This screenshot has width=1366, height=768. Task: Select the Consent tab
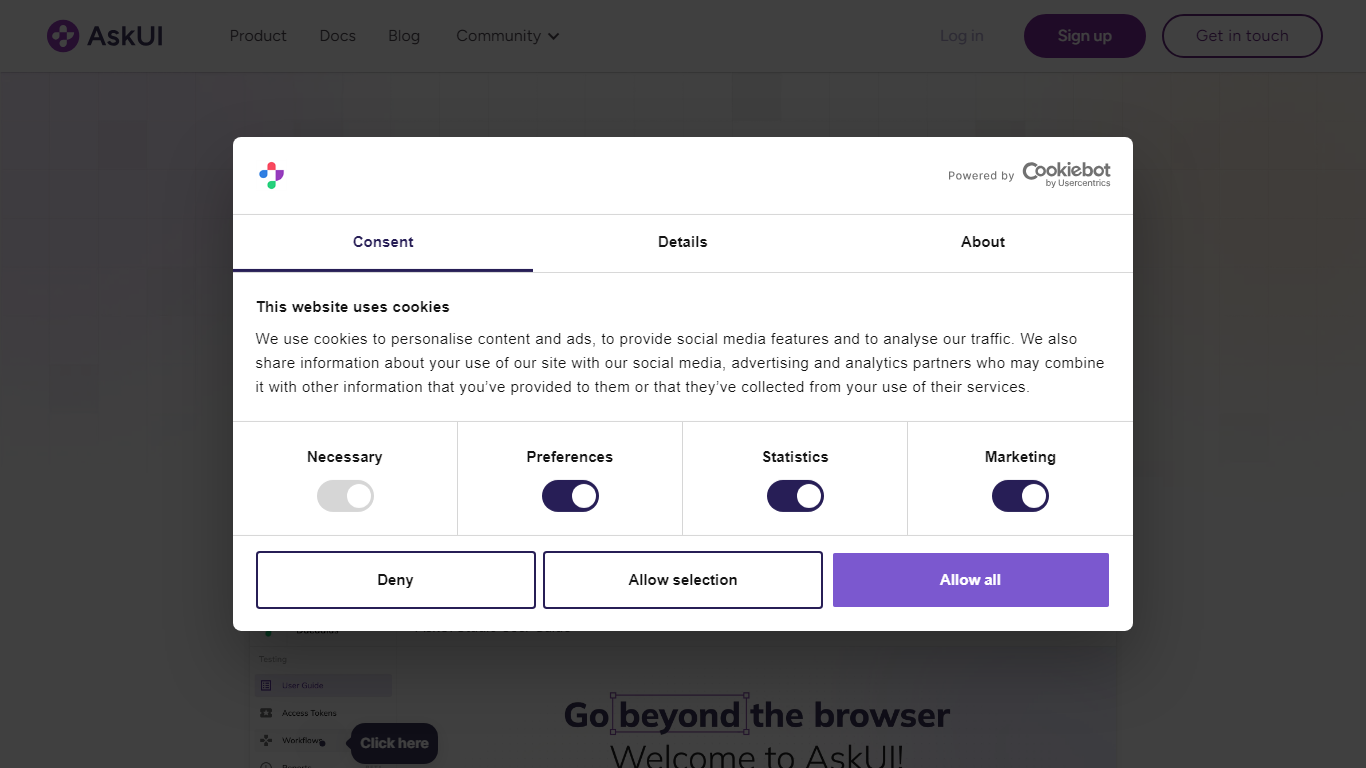click(x=383, y=242)
